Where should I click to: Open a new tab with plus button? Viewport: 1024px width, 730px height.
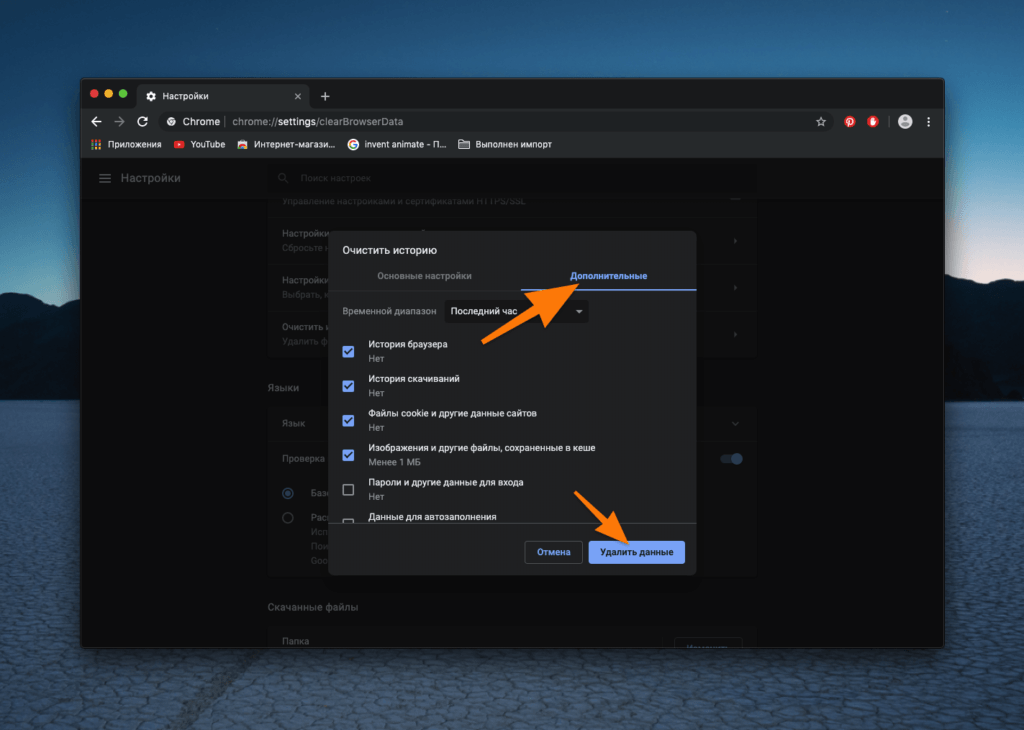325,97
